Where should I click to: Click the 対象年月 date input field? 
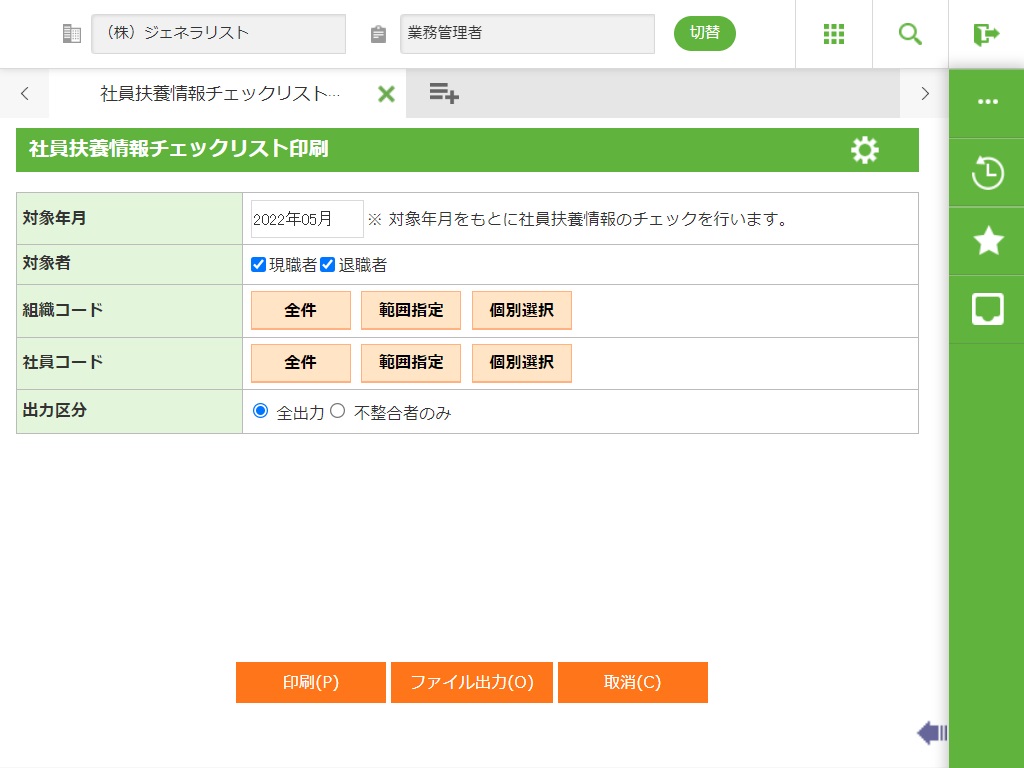tap(306, 219)
